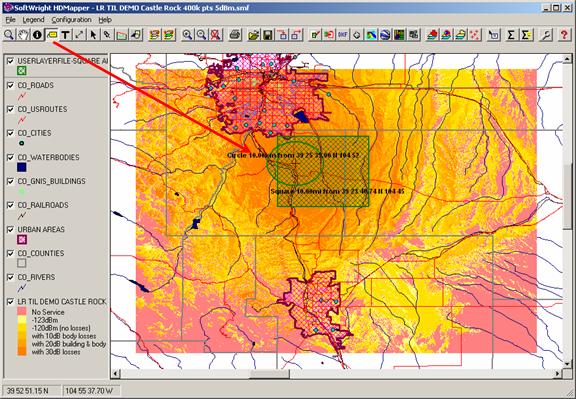Choose the yellow label tool

(51, 35)
